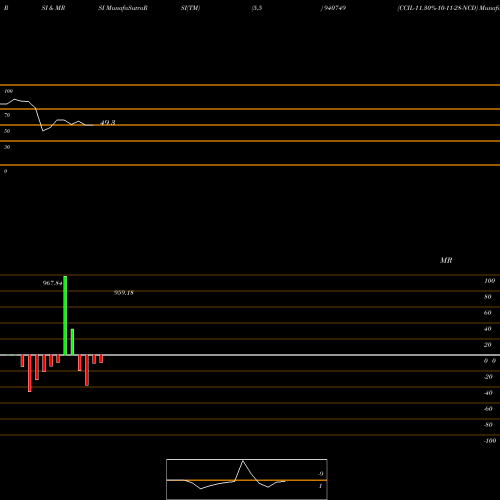The width and height of the screenshot is (500, 500).
Task: Click the CCIL-11.39%-10-11-28-NCD title text
Action: (437, 8)
